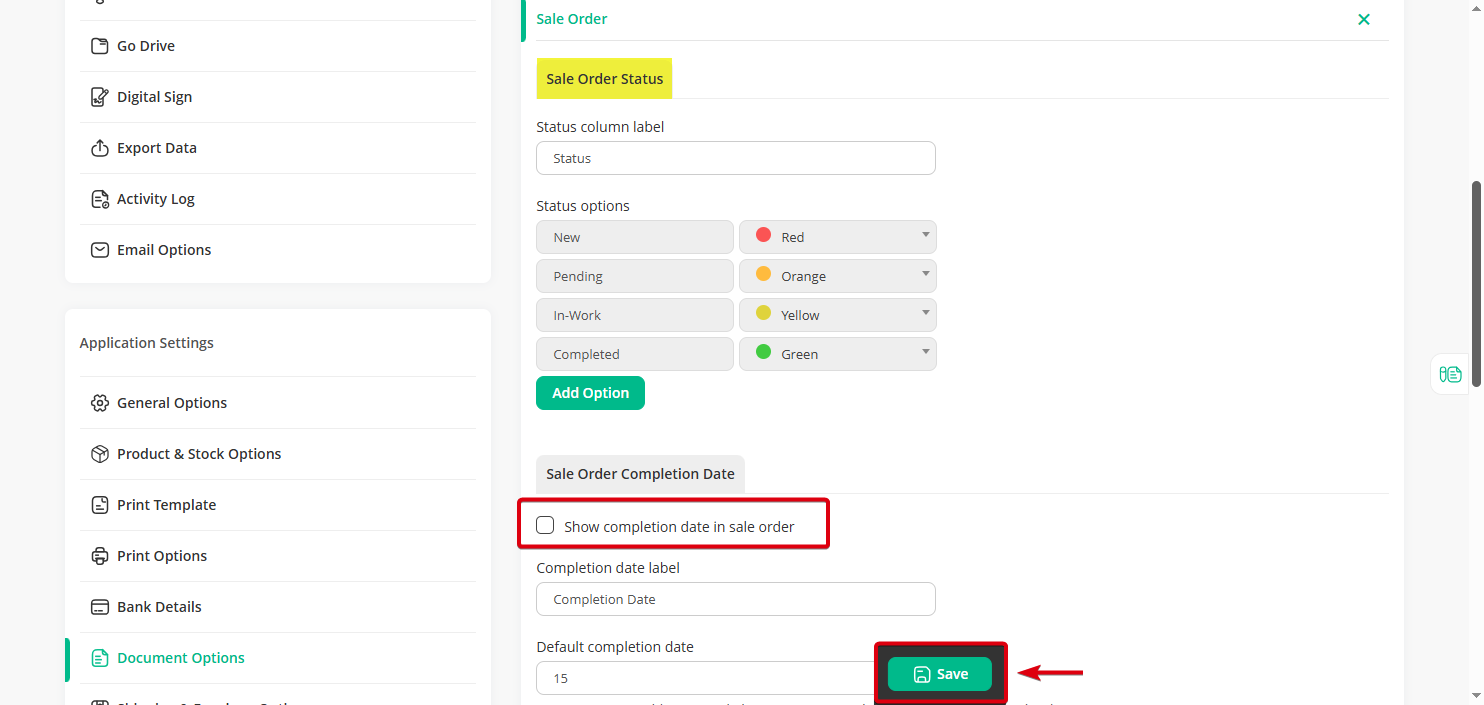Click the Print Template document icon
Screen dimensions: 1484x705
pos(99,505)
